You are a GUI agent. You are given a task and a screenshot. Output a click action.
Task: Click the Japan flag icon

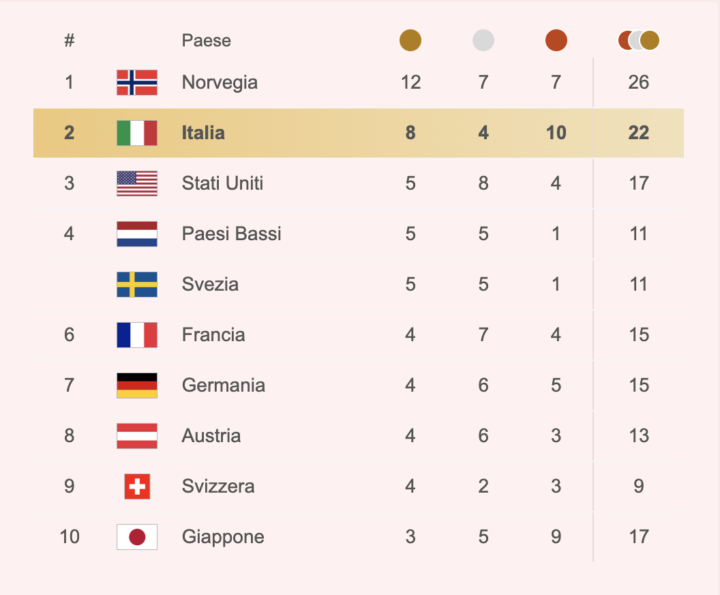coord(137,537)
